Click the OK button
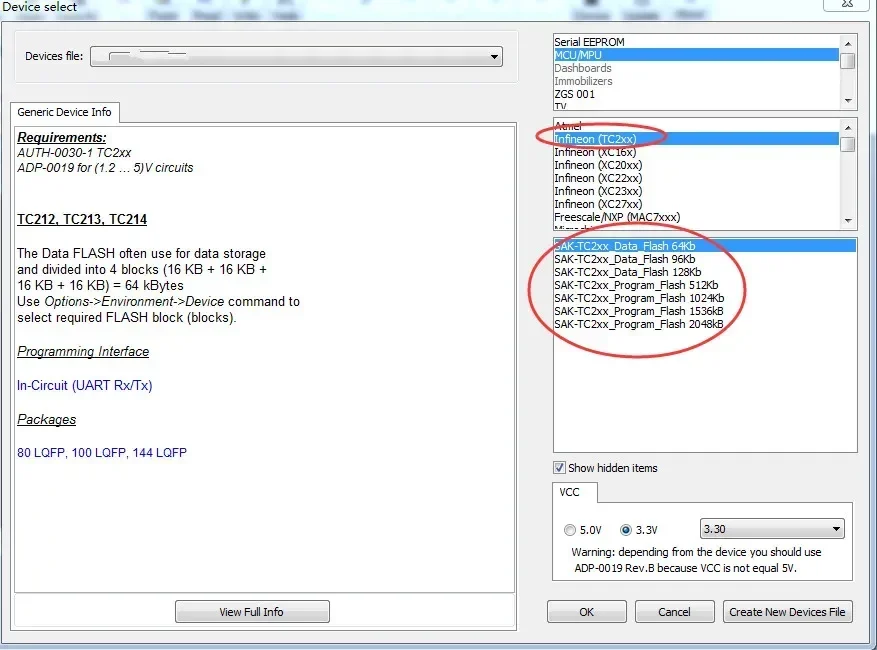 click(587, 612)
